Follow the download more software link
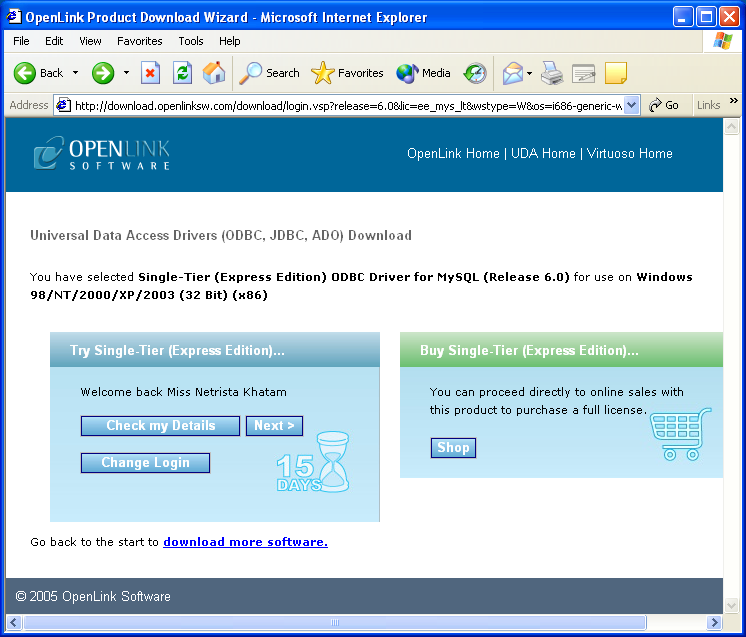 pyautogui.click(x=245, y=542)
